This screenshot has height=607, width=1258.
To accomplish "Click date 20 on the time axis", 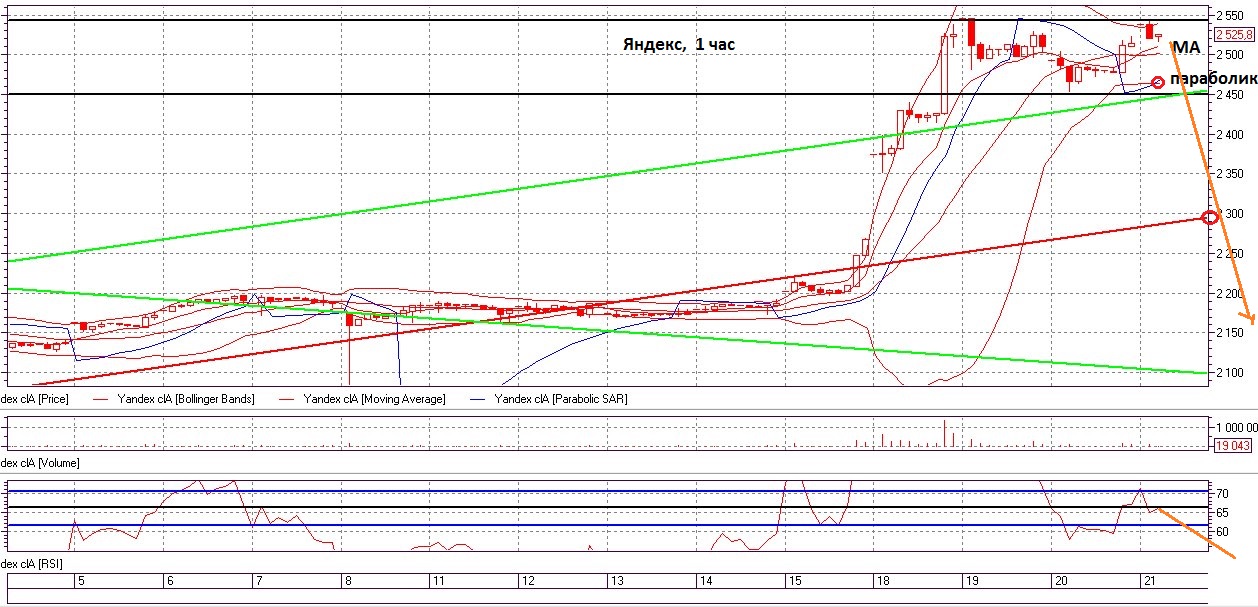I will click(x=1059, y=581).
